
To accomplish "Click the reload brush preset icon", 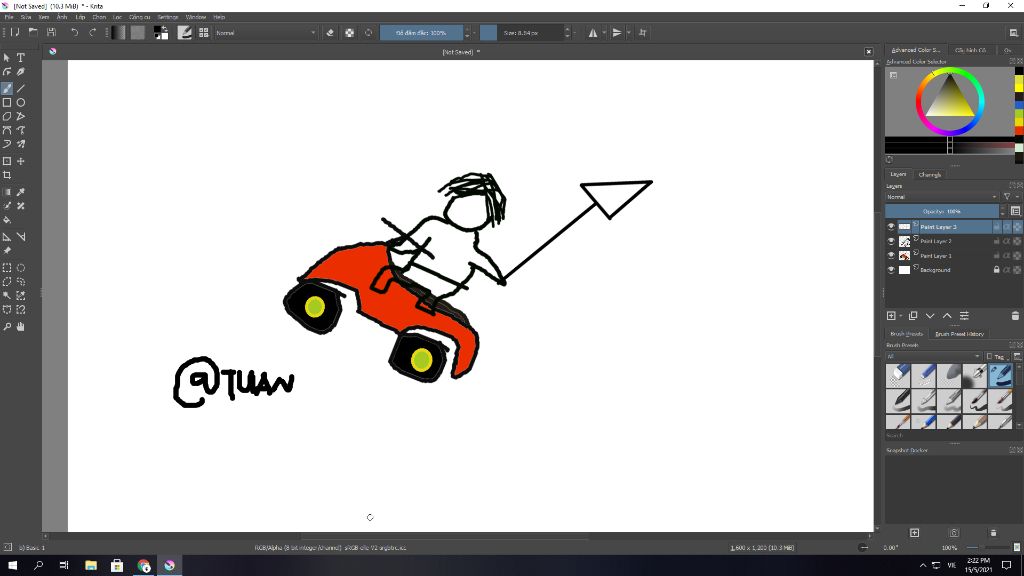I will pos(368,33).
